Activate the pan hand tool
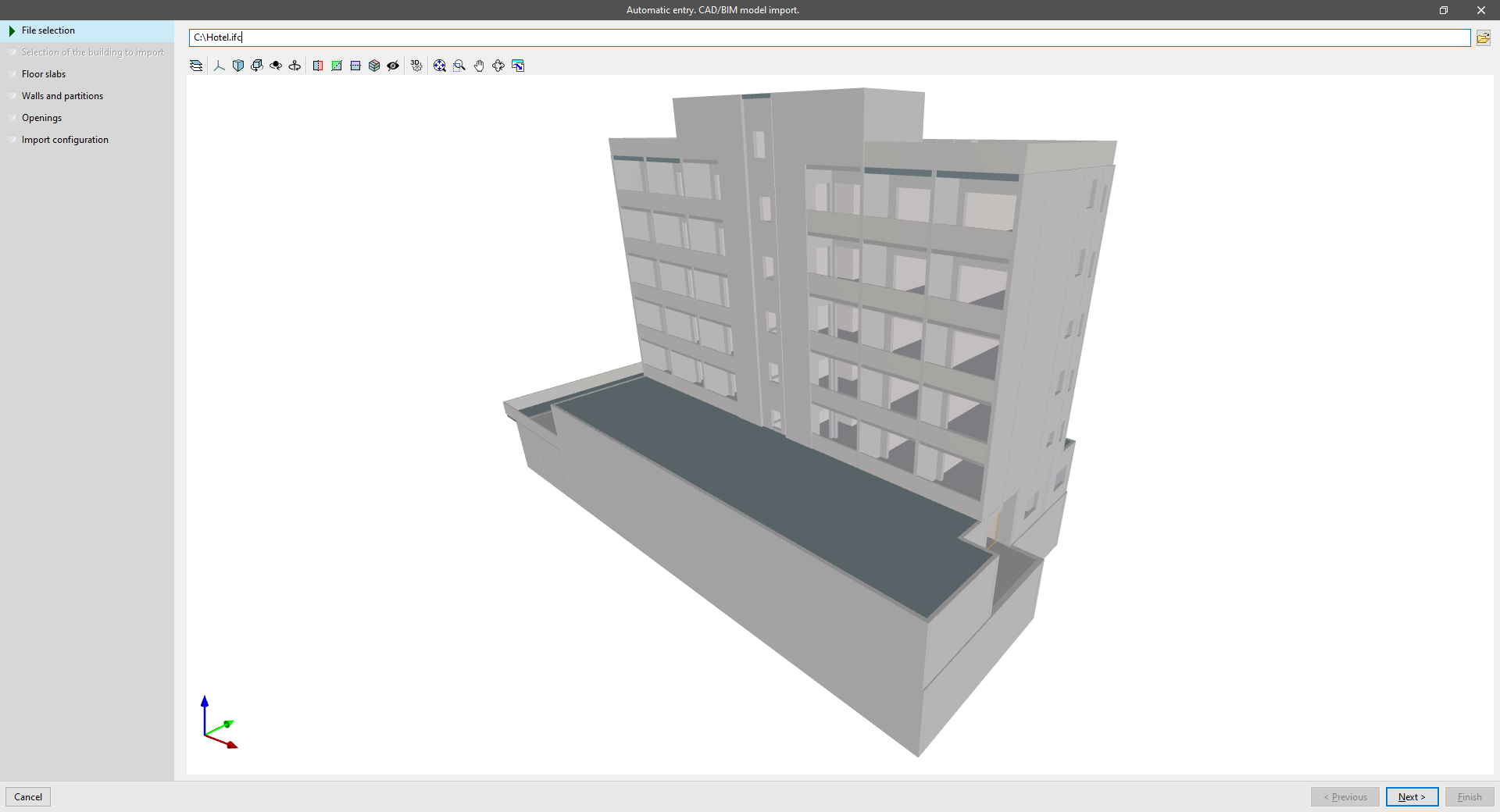This screenshot has width=1500, height=812. tap(479, 66)
